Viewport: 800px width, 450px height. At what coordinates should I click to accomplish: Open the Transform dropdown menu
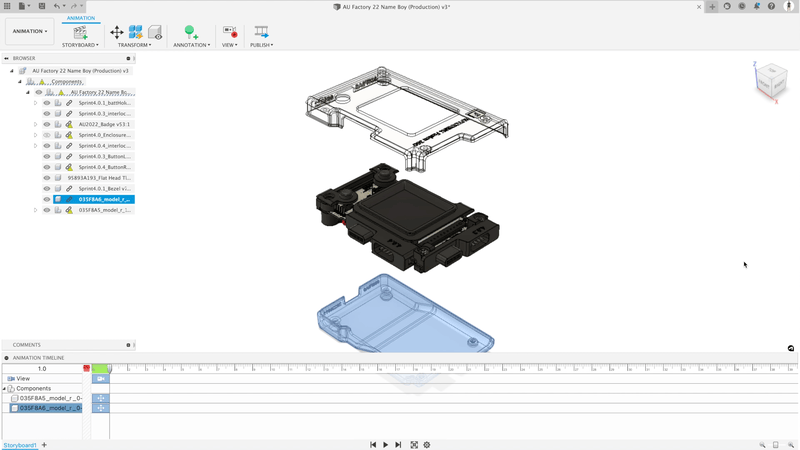pos(134,45)
